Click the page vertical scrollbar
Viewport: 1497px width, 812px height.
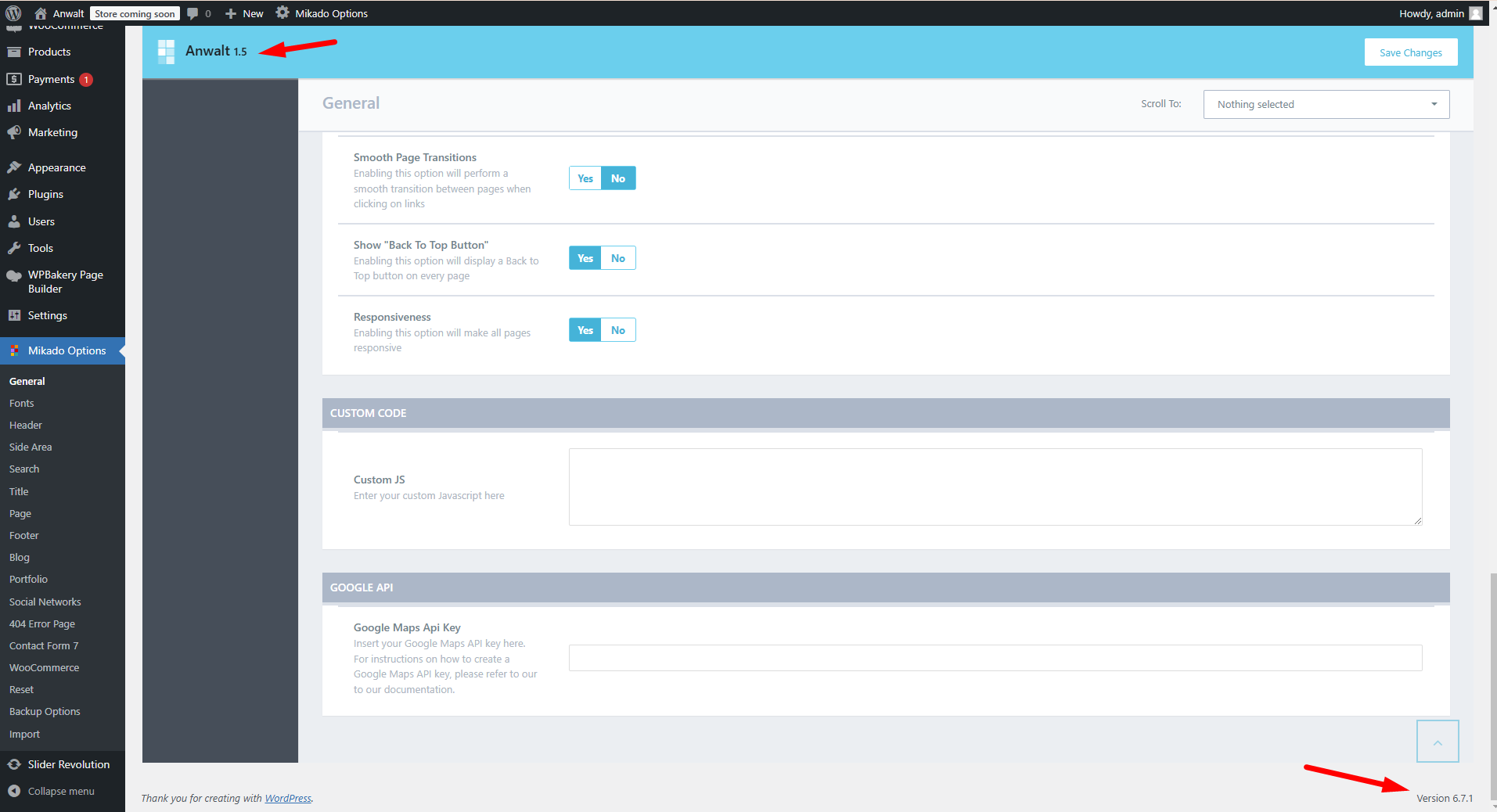pos(1493,688)
